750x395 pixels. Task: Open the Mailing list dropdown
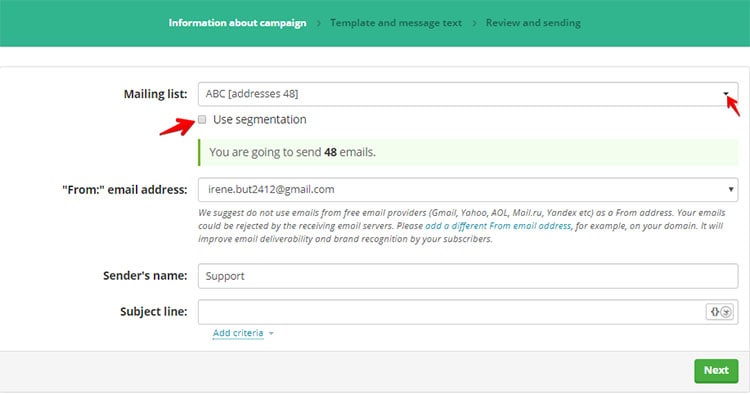468,94
